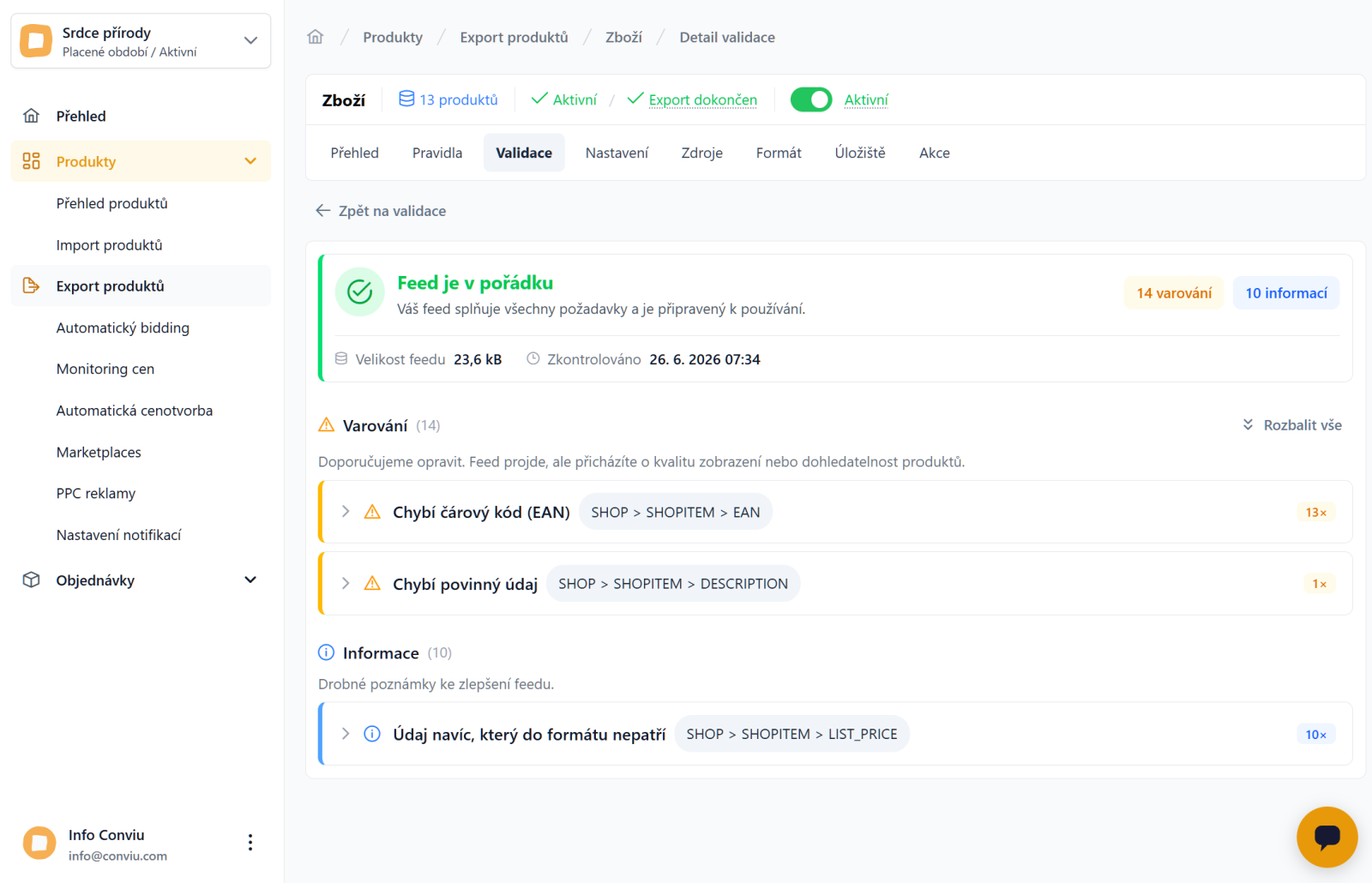Viewport: 1372px width, 883px height.
Task: Click the home icon in breadcrumb
Action: click(316, 37)
